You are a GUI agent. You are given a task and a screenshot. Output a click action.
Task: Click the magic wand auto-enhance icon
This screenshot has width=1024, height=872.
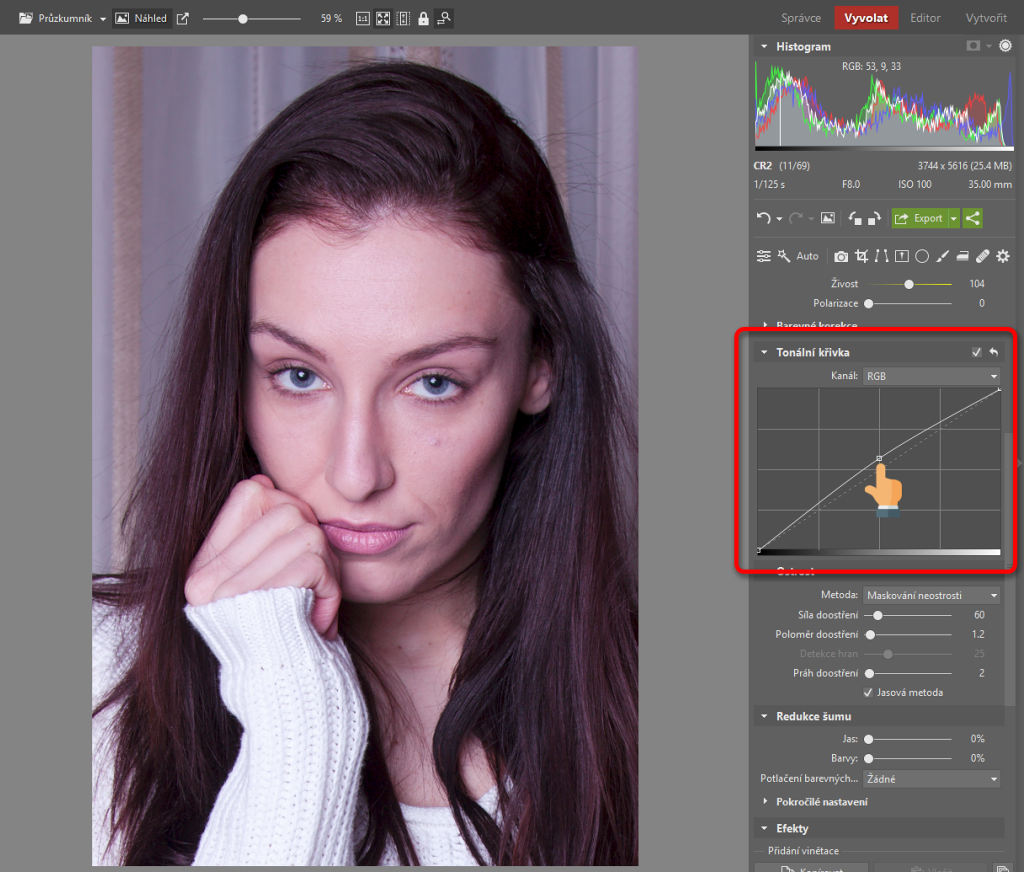coord(784,256)
